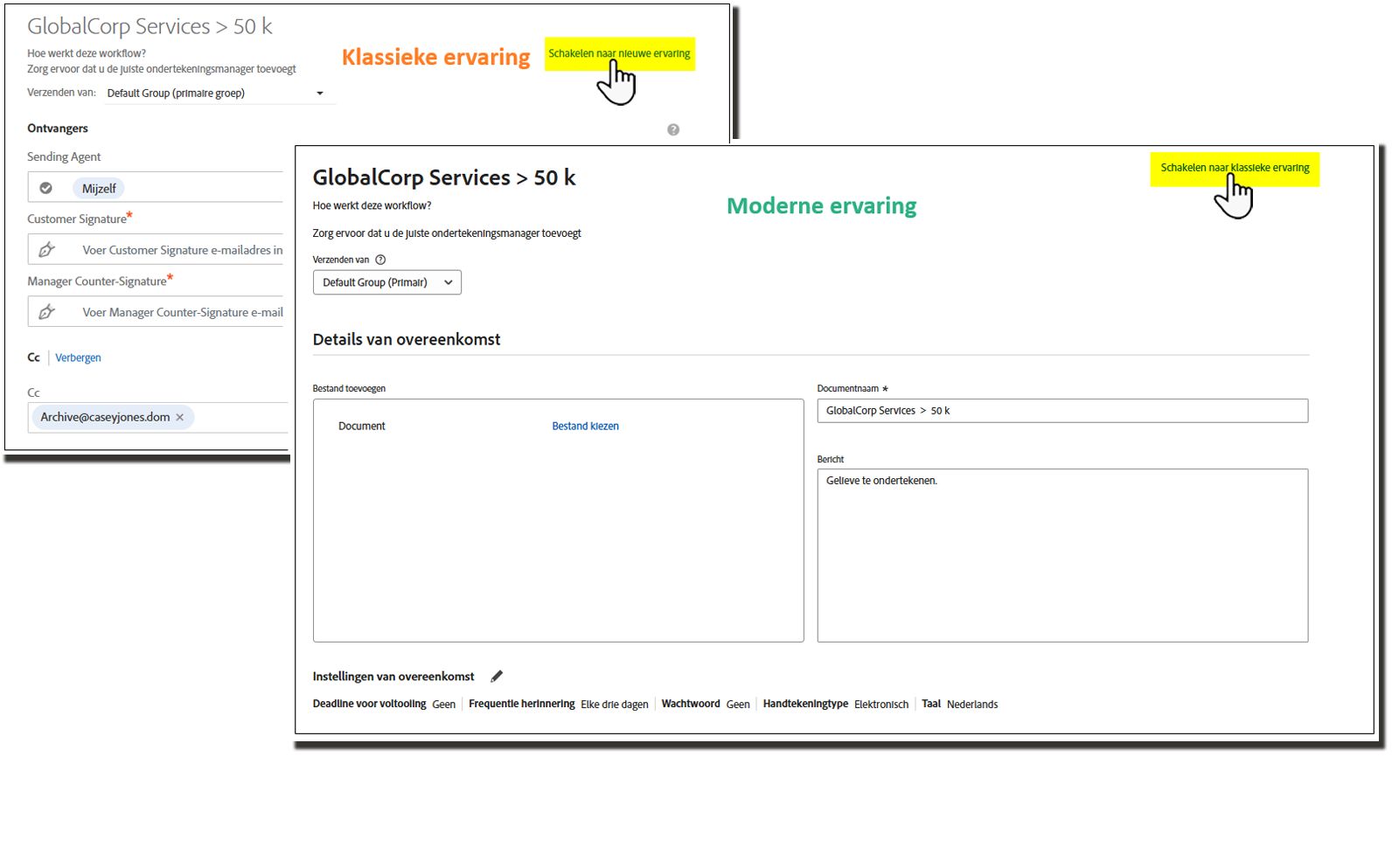1399x868 pixels.
Task: Click the Cc input field with Archive address
Action: 158,417
